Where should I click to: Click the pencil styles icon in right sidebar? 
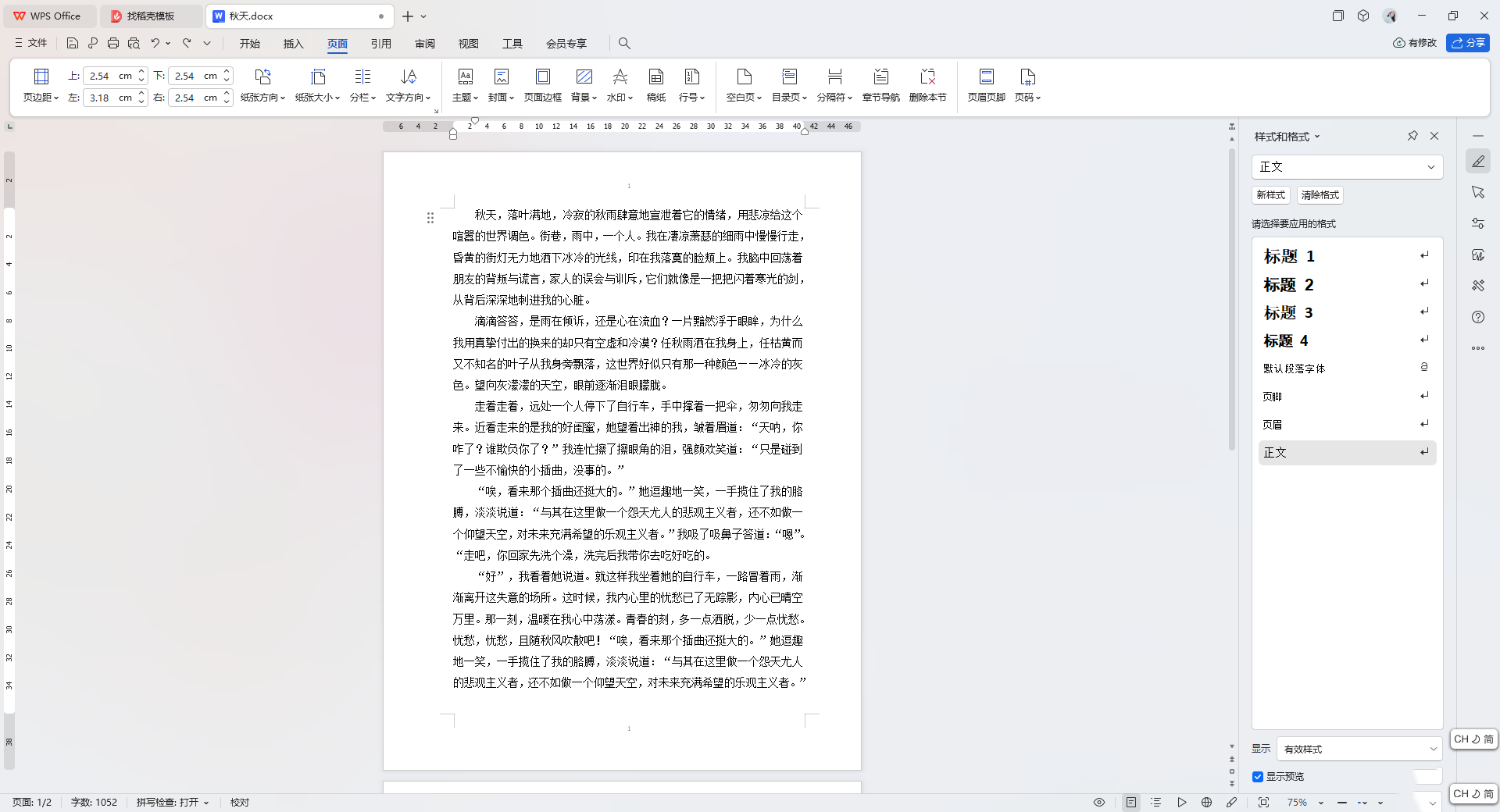(1478, 162)
